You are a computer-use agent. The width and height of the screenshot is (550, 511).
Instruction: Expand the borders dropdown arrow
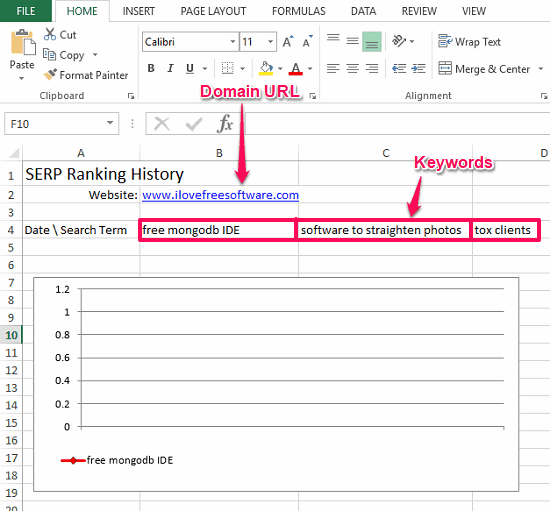242,68
